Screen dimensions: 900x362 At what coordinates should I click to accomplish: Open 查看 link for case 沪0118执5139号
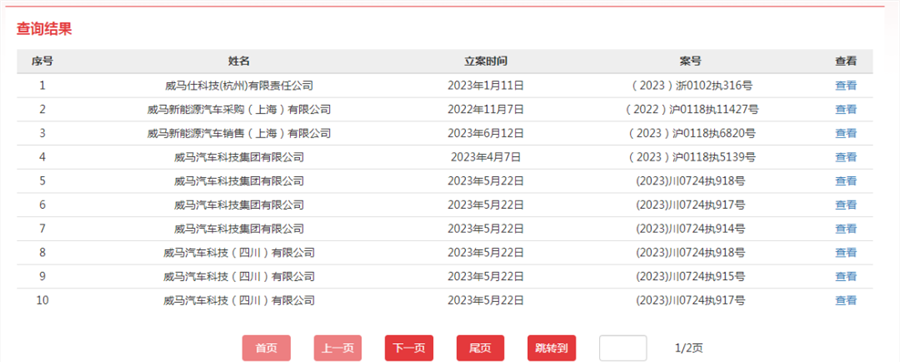(845, 157)
